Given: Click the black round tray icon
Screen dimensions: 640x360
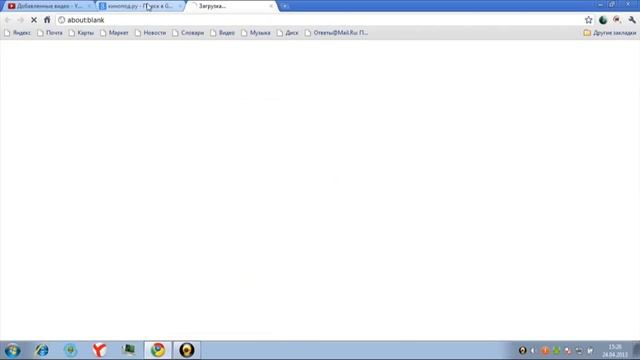Looking at the screenshot, I should (522, 350).
